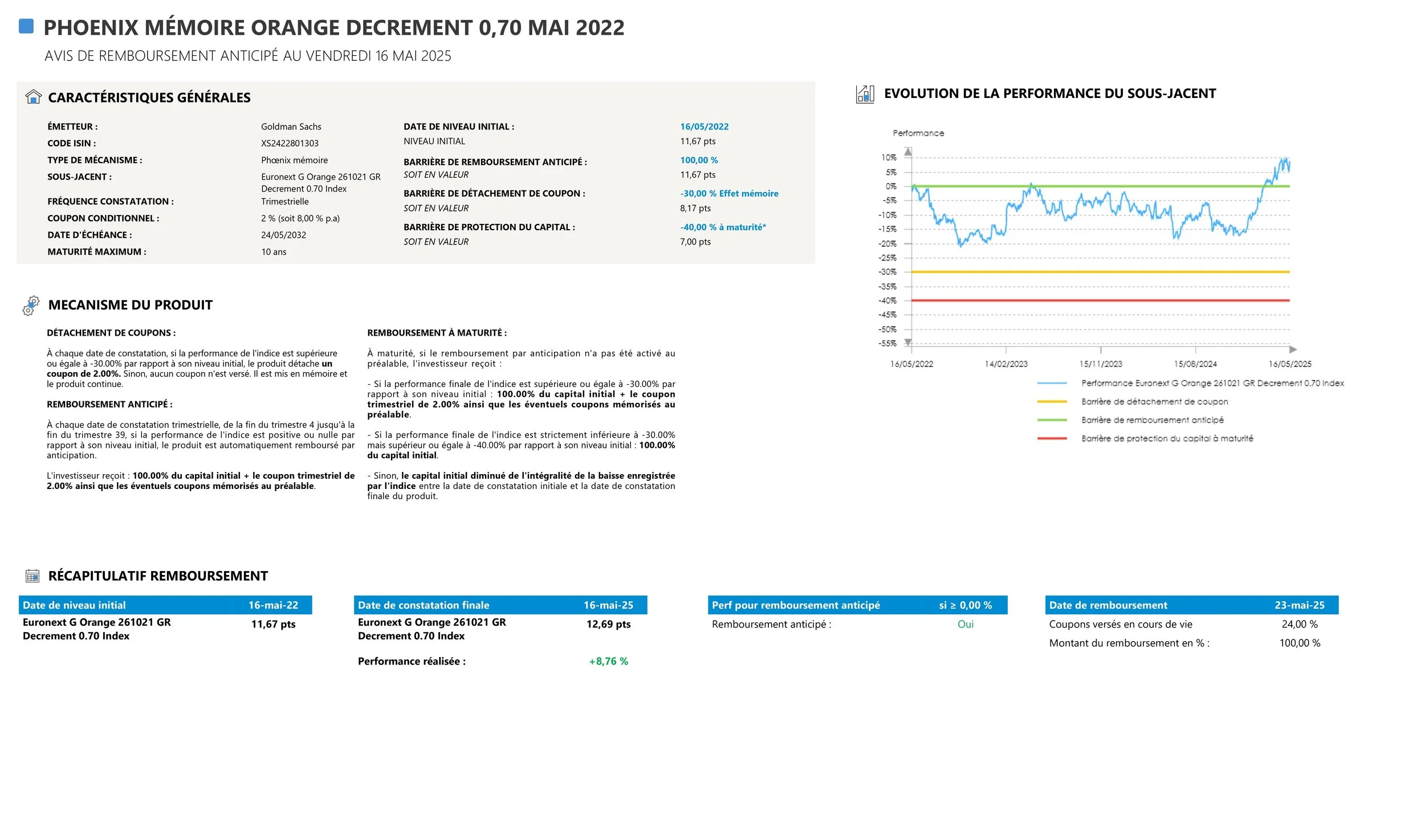
Task: Click the blue square beside the title
Action: coord(26,26)
